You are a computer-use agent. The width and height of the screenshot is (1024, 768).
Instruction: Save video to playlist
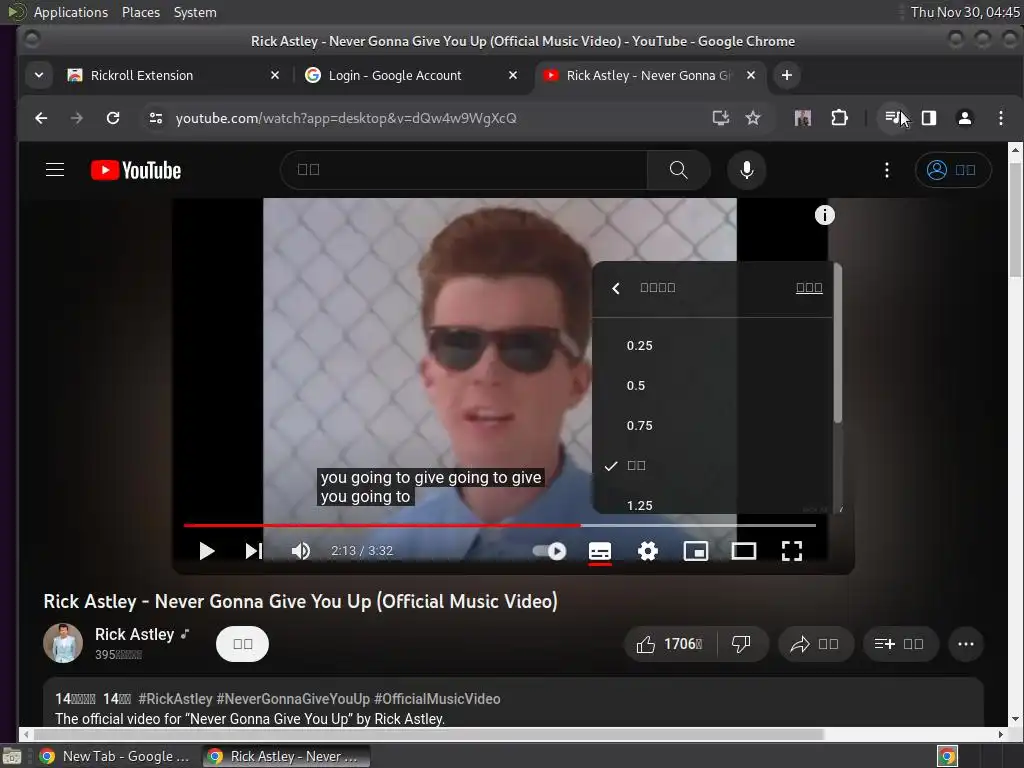(901, 644)
